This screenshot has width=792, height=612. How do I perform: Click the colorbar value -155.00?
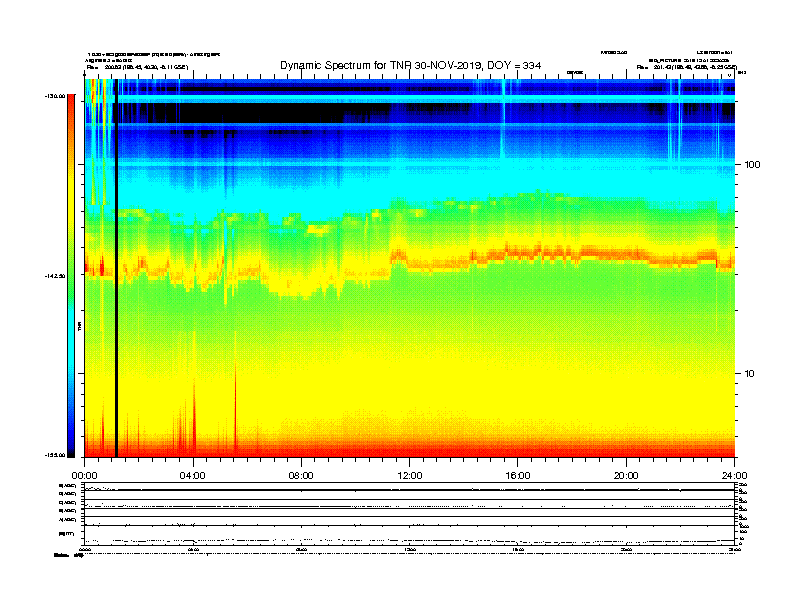(55, 455)
